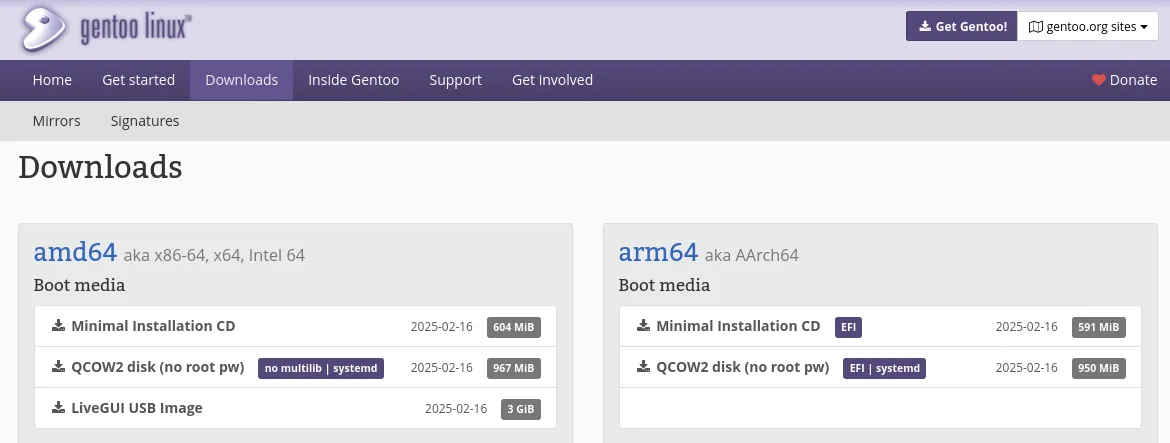Image resolution: width=1170 pixels, height=443 pixels.
Task: Follow the arm64 architecture heading link
Action: click(x=658, y=252)
